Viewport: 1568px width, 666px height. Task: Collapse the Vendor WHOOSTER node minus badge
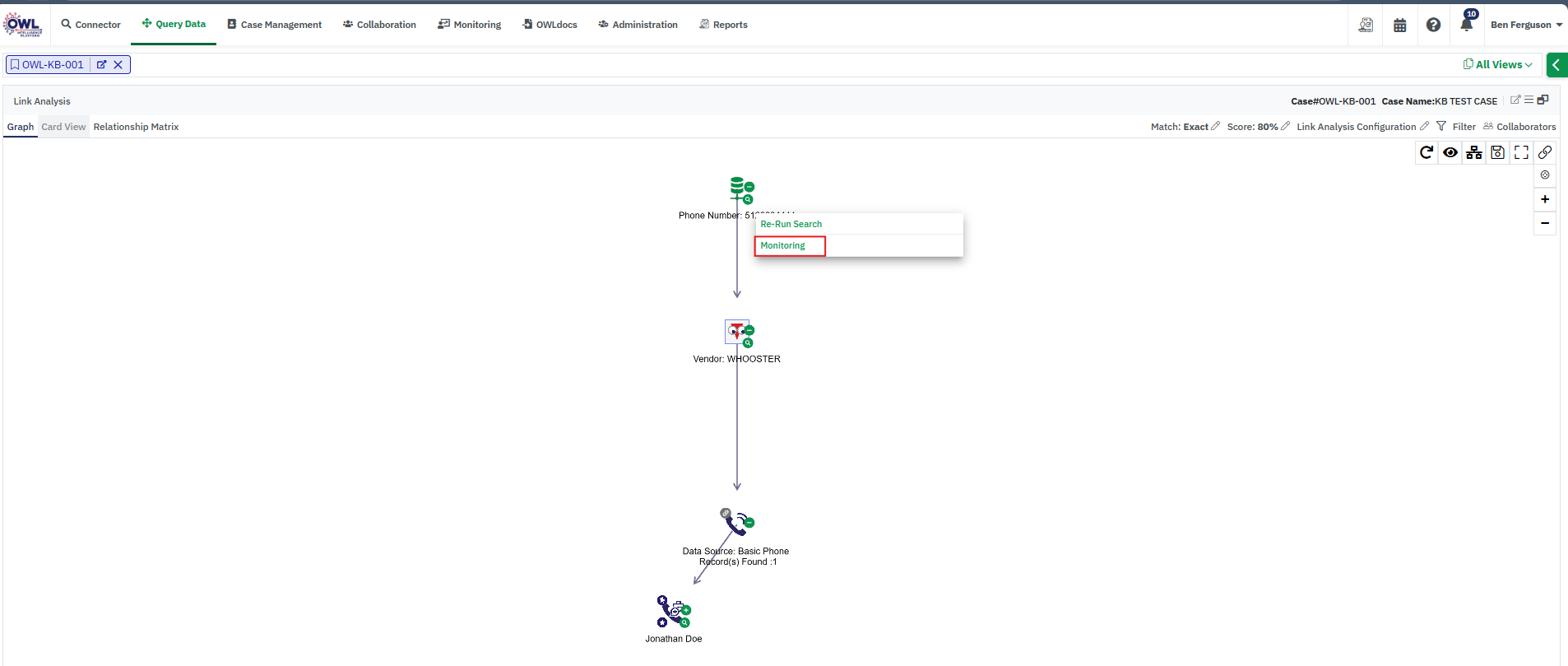[x=749, y=330]
